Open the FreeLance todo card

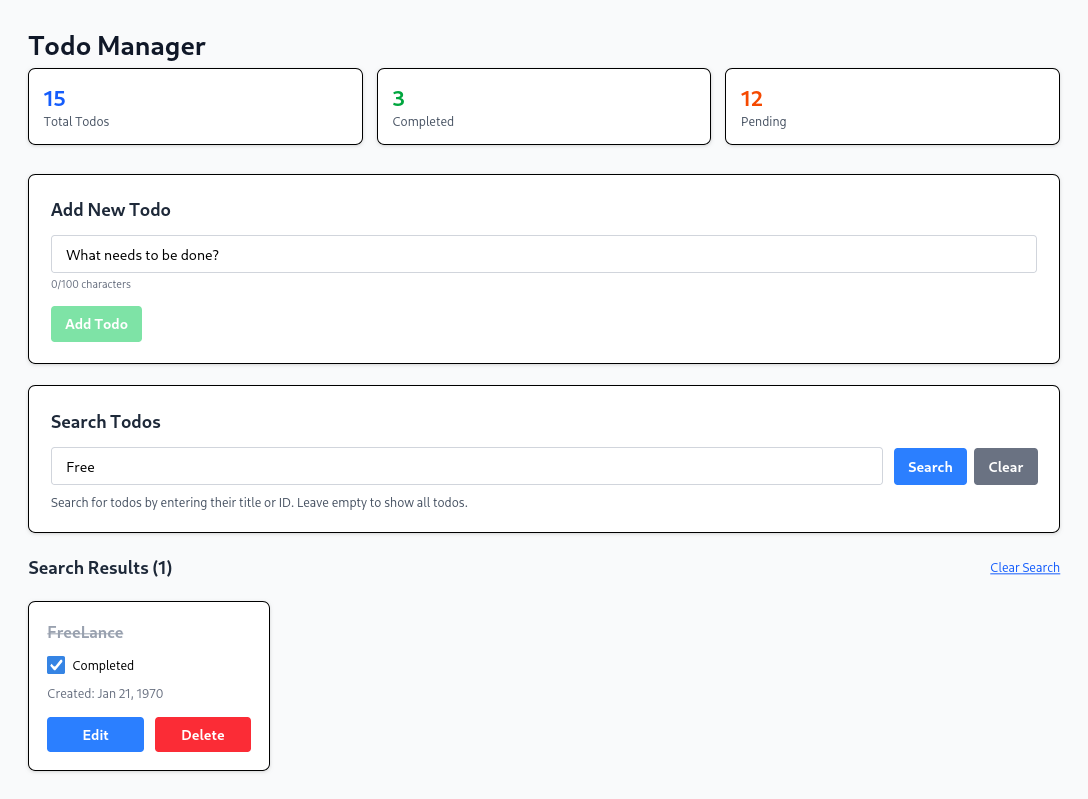pyautogui.click(x=149, y=685)
